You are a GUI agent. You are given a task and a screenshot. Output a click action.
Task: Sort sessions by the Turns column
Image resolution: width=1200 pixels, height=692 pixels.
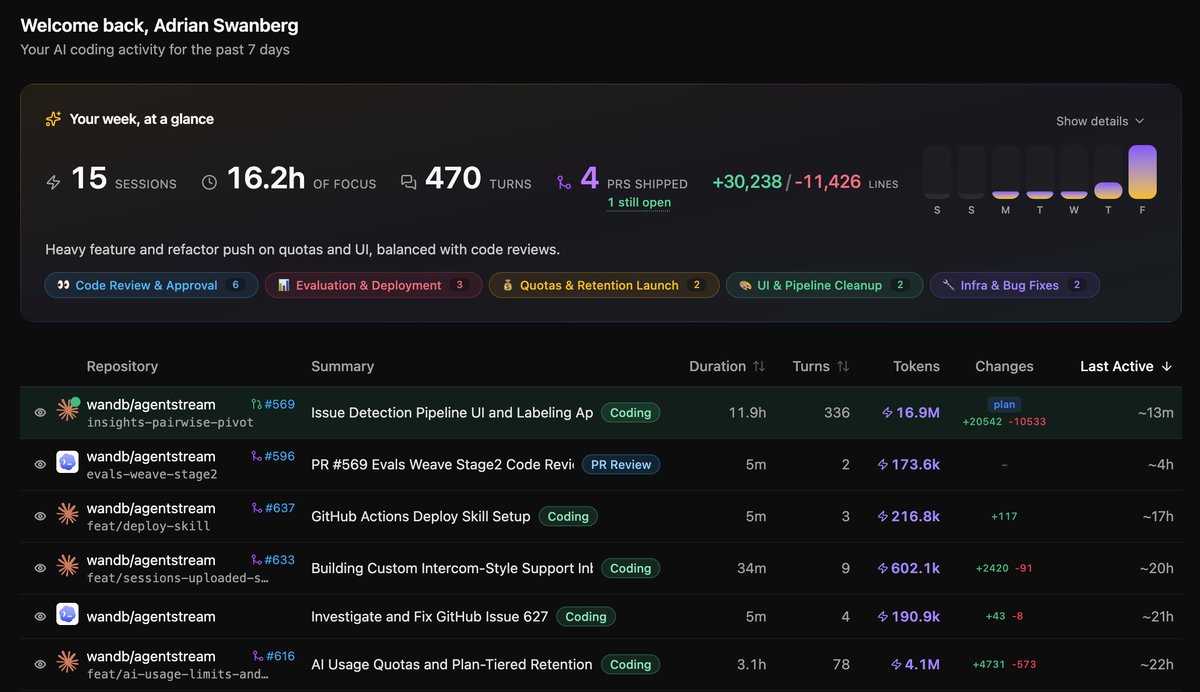tap(821, 366)
